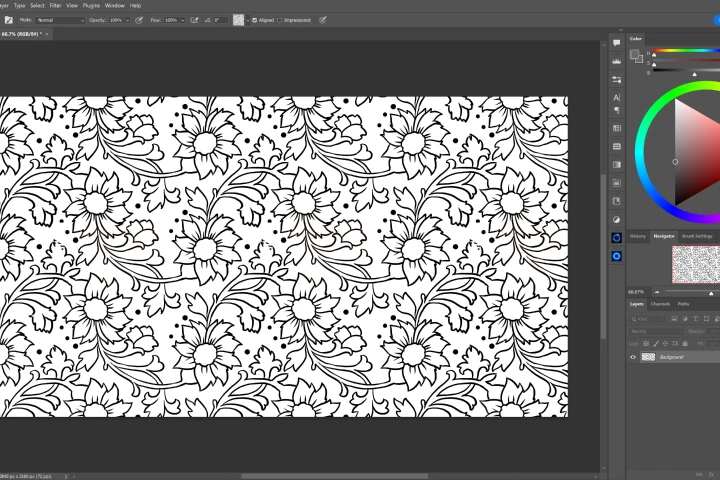Click the brush angle icon
The image size is (720, 480).
pyautogui.click(x=208, y=20)
